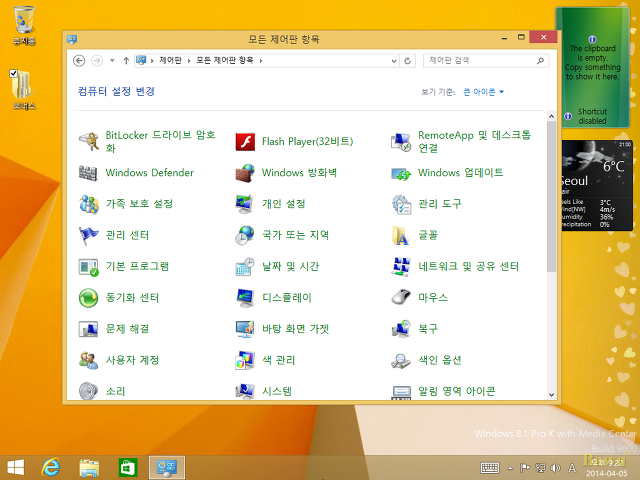
Task: Click the 사용자 계정 icon
Action: (89, 360)
